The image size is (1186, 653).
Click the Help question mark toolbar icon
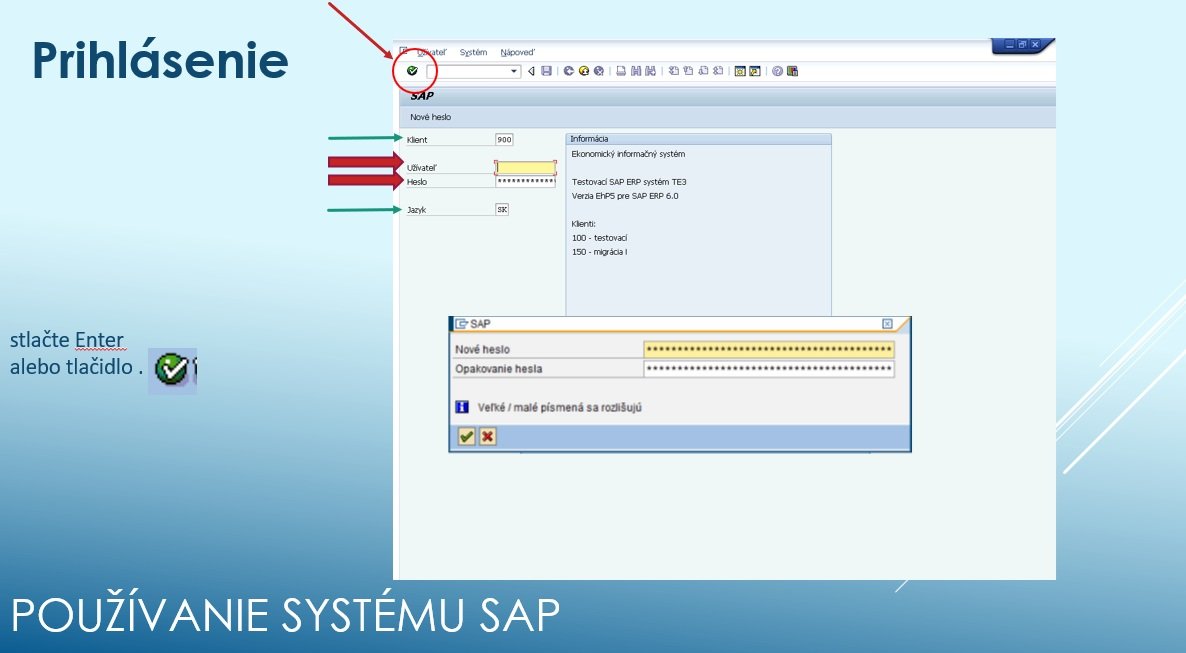coord(777,71)
